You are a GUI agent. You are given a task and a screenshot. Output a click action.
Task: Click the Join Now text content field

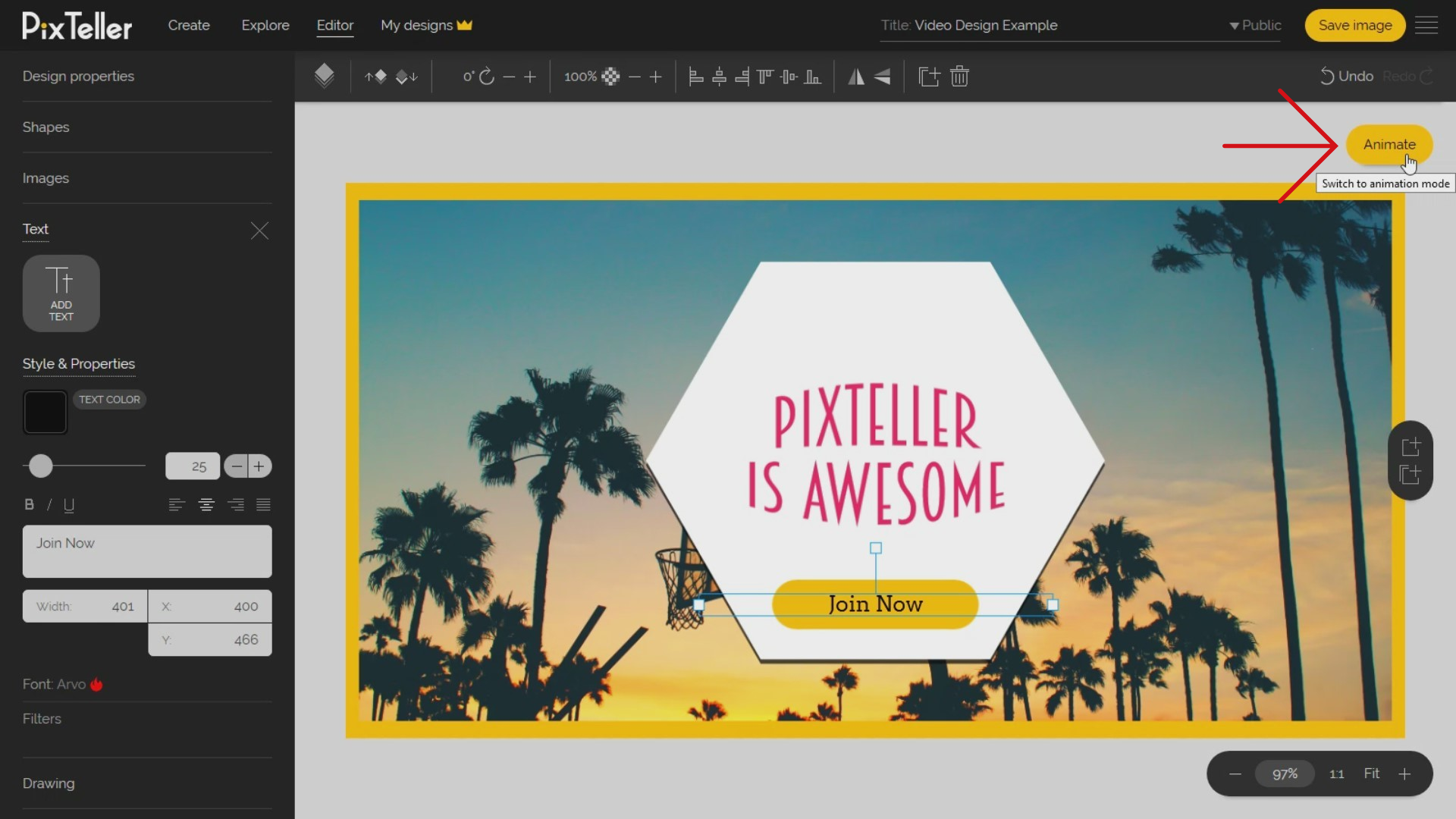[147, 551]
